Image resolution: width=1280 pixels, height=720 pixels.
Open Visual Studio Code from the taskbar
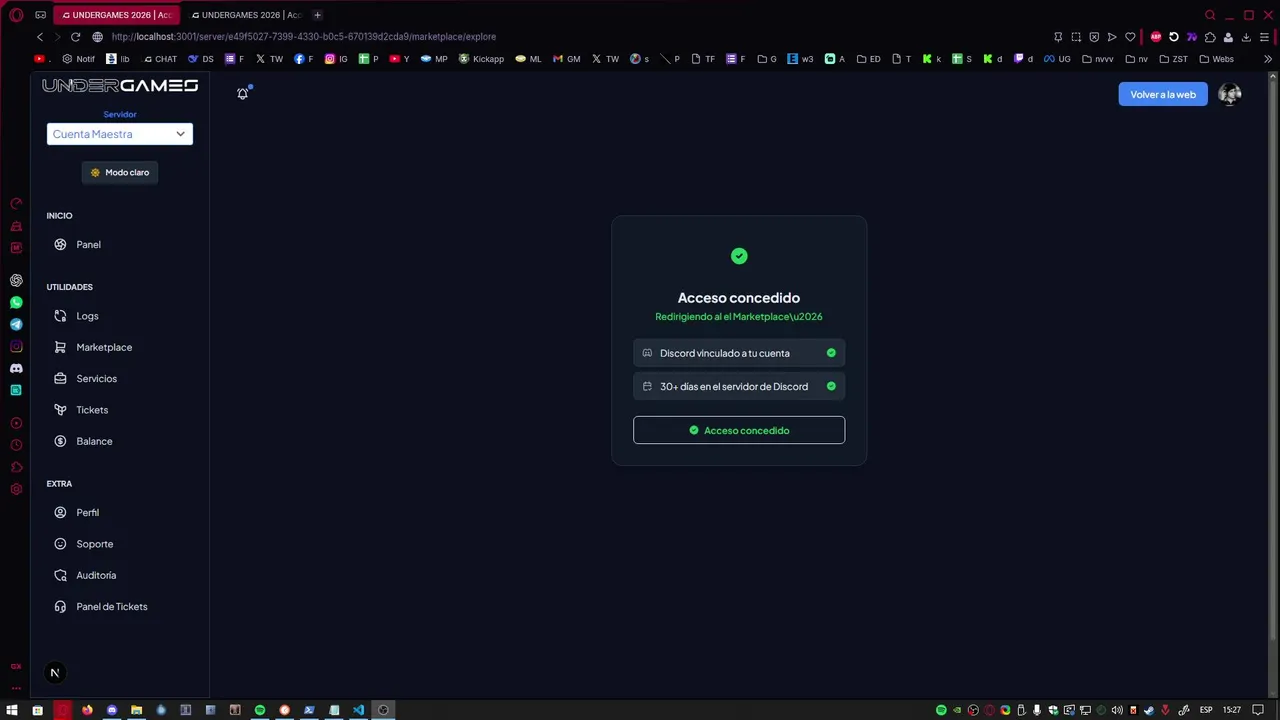(x=358, y=710)
